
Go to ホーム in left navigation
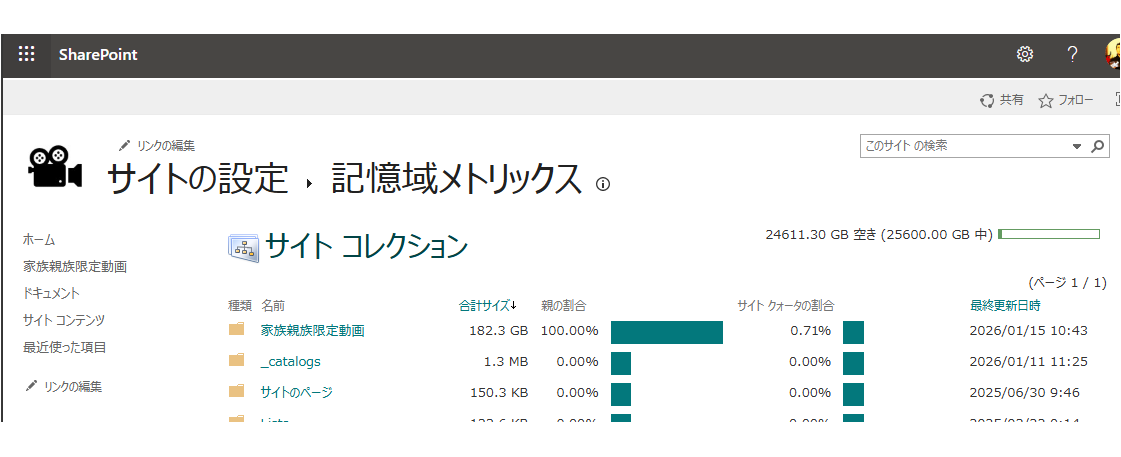[x=39, y=240]
